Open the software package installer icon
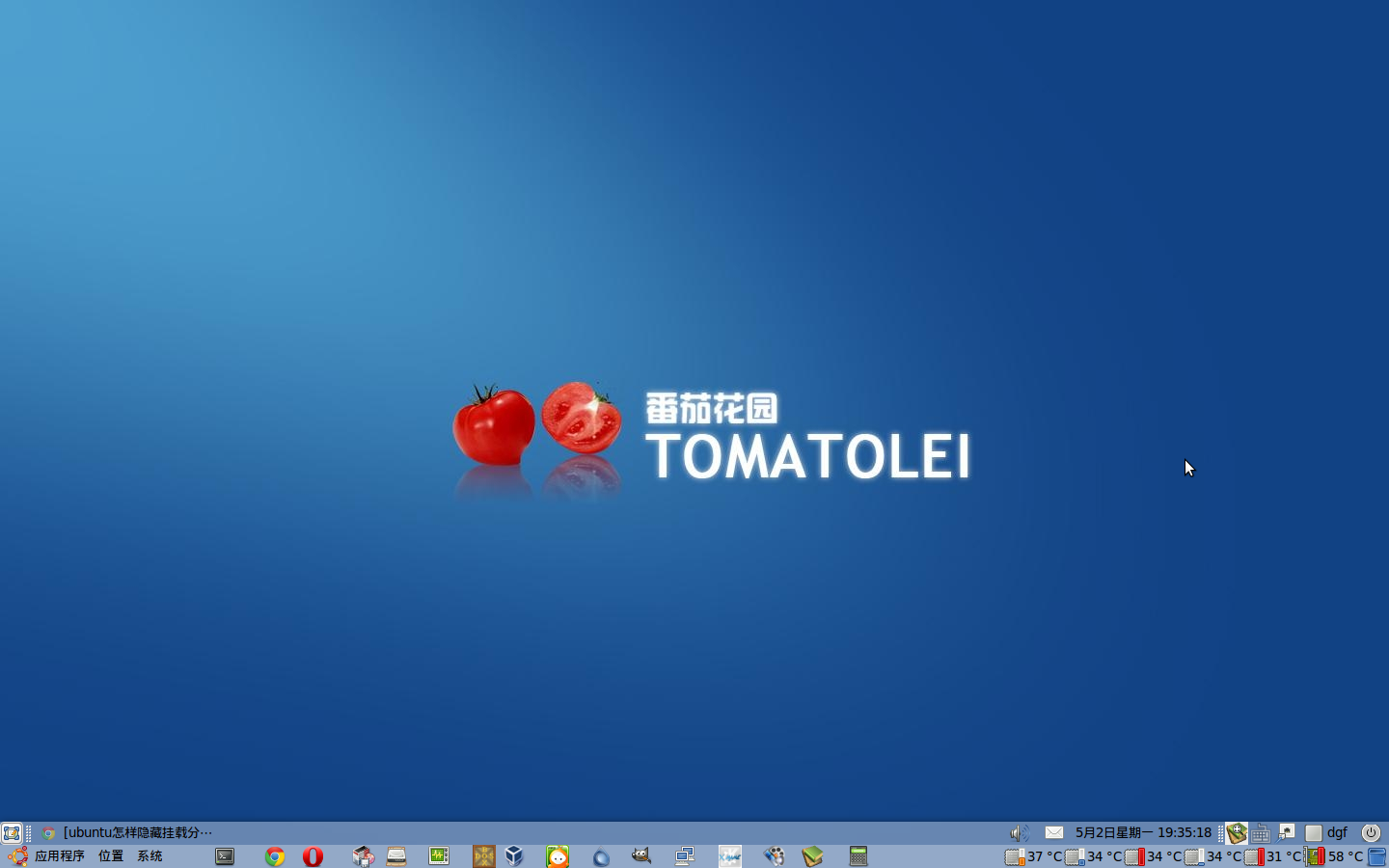 pyautogui.click(x=363, y=856)
